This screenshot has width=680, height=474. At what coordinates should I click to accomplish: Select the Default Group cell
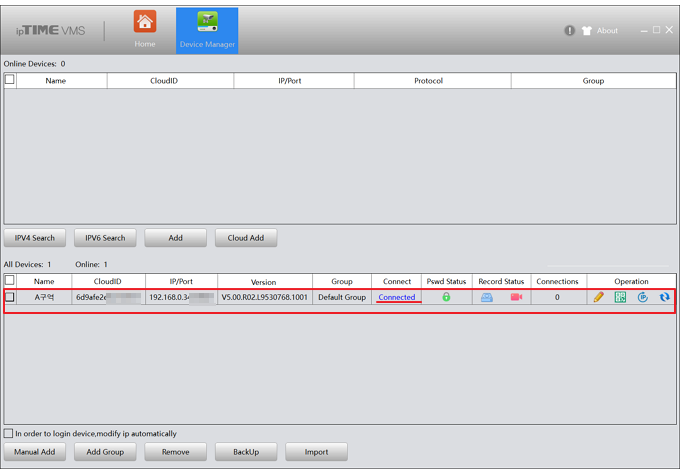point(342,297)
